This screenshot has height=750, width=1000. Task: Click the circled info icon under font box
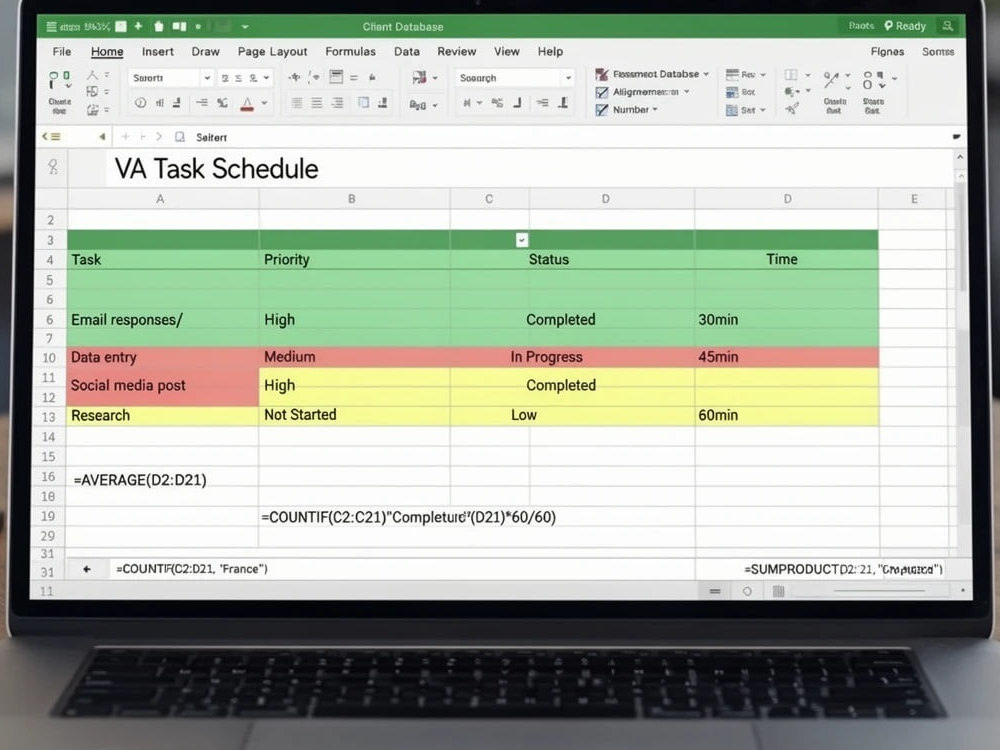point(140,103)
